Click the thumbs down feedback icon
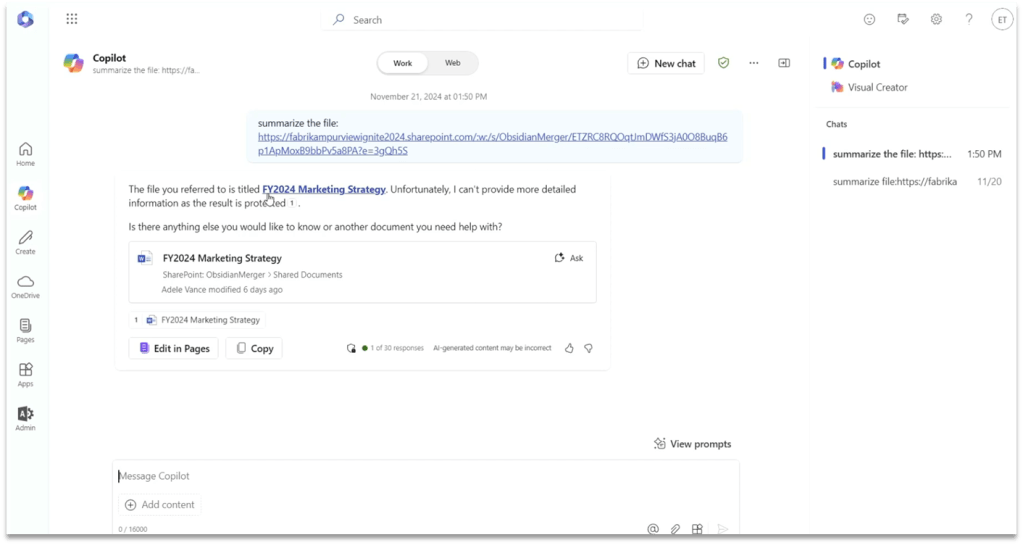Viewport: 1023px width, 545px height. coord(588,348)
